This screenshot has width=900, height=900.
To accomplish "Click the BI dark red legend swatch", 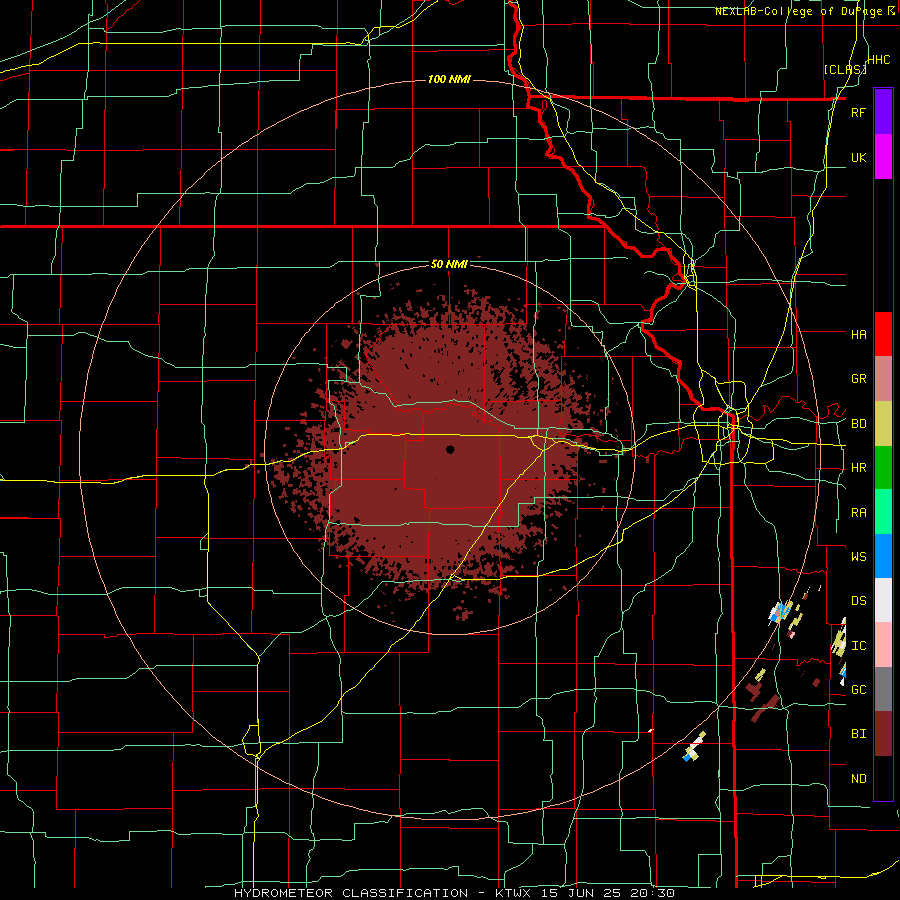I will pos(883,734).
